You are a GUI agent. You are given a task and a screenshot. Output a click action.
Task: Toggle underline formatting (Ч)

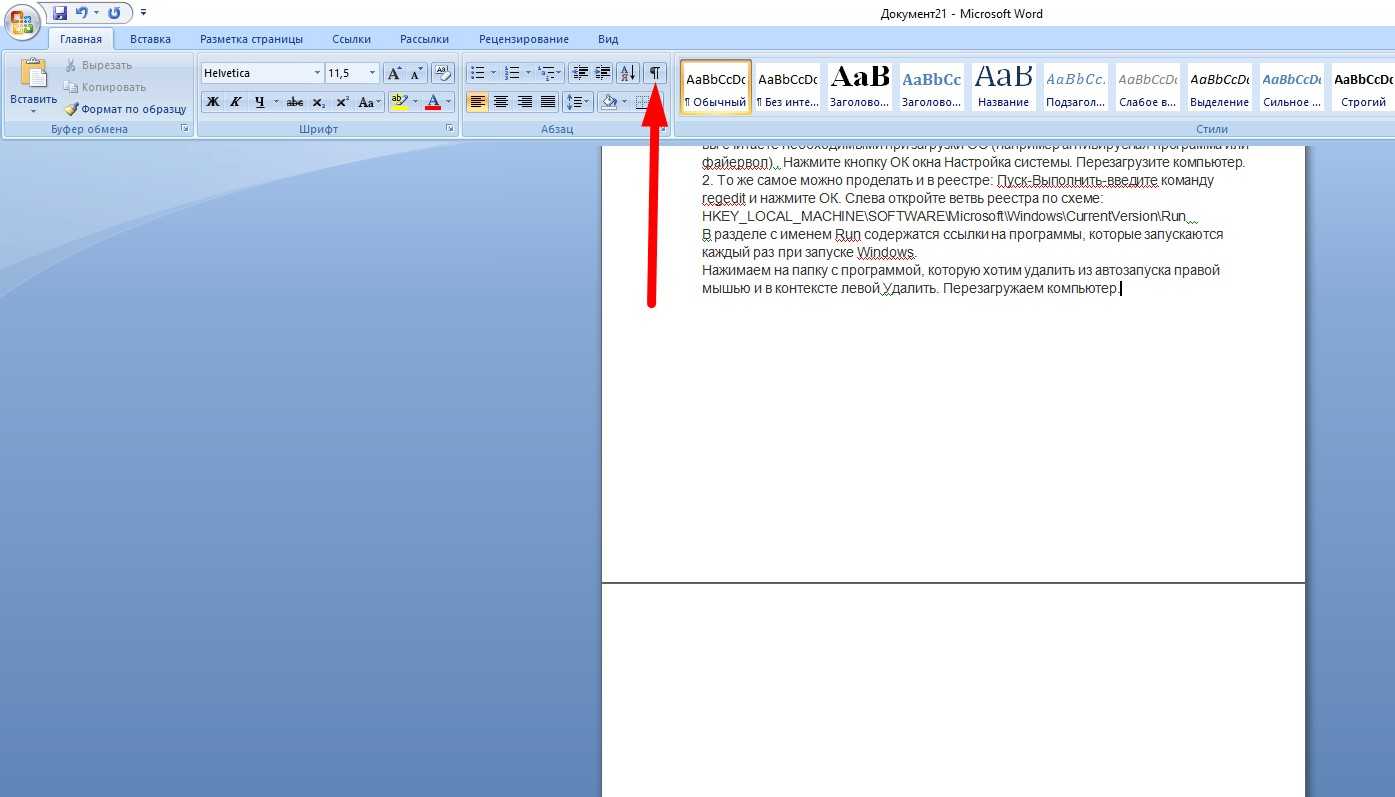click(x=259, y=102)
